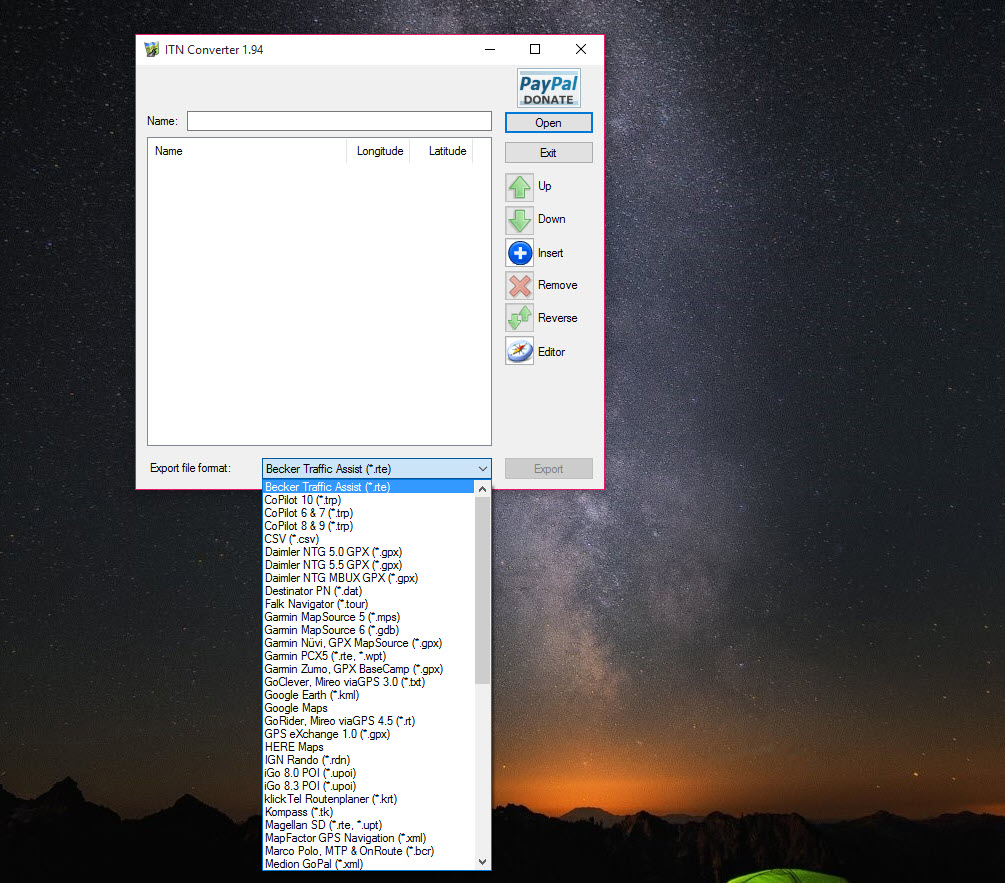Sort by the Latitude column header

[442, 151]
